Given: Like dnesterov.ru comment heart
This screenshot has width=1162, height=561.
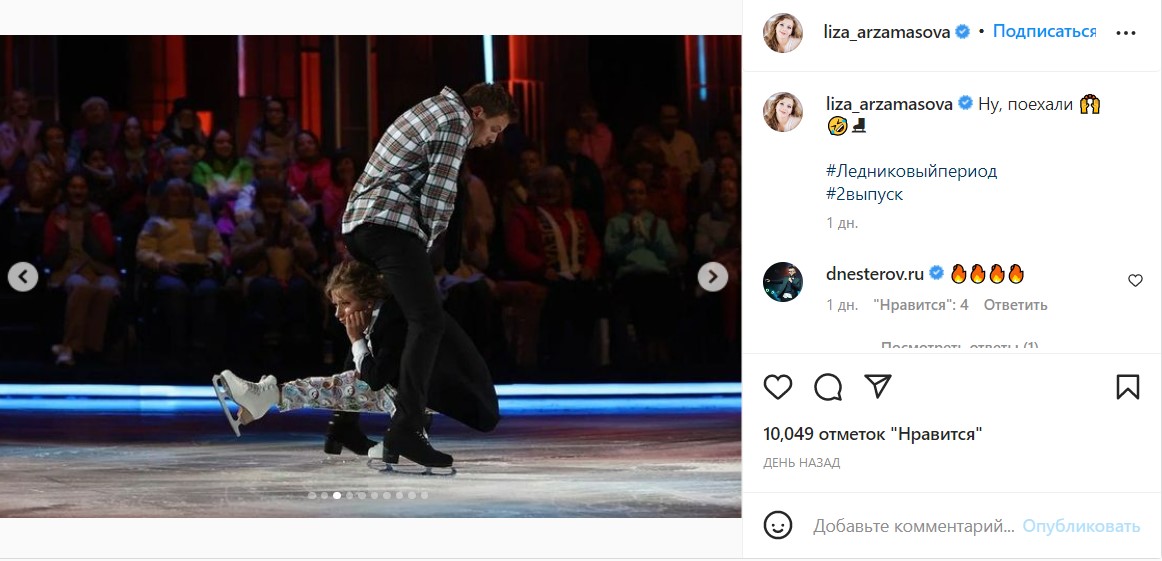Looking at the screenshot, I should coord(1135,280).
